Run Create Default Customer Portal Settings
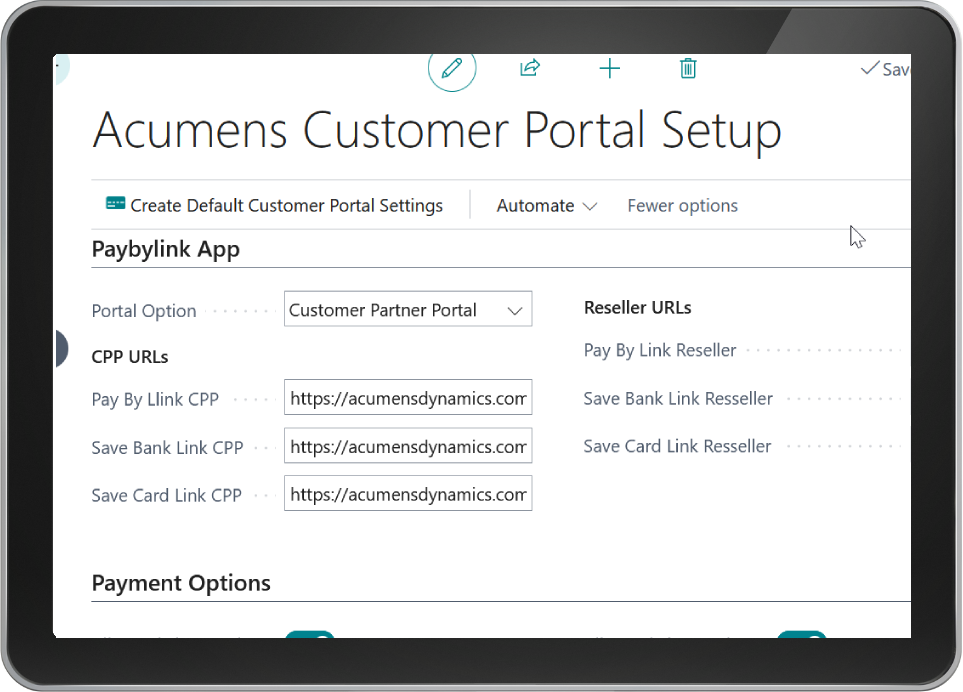963x692 pixels. pyautogui.click(x=275, y=205)
